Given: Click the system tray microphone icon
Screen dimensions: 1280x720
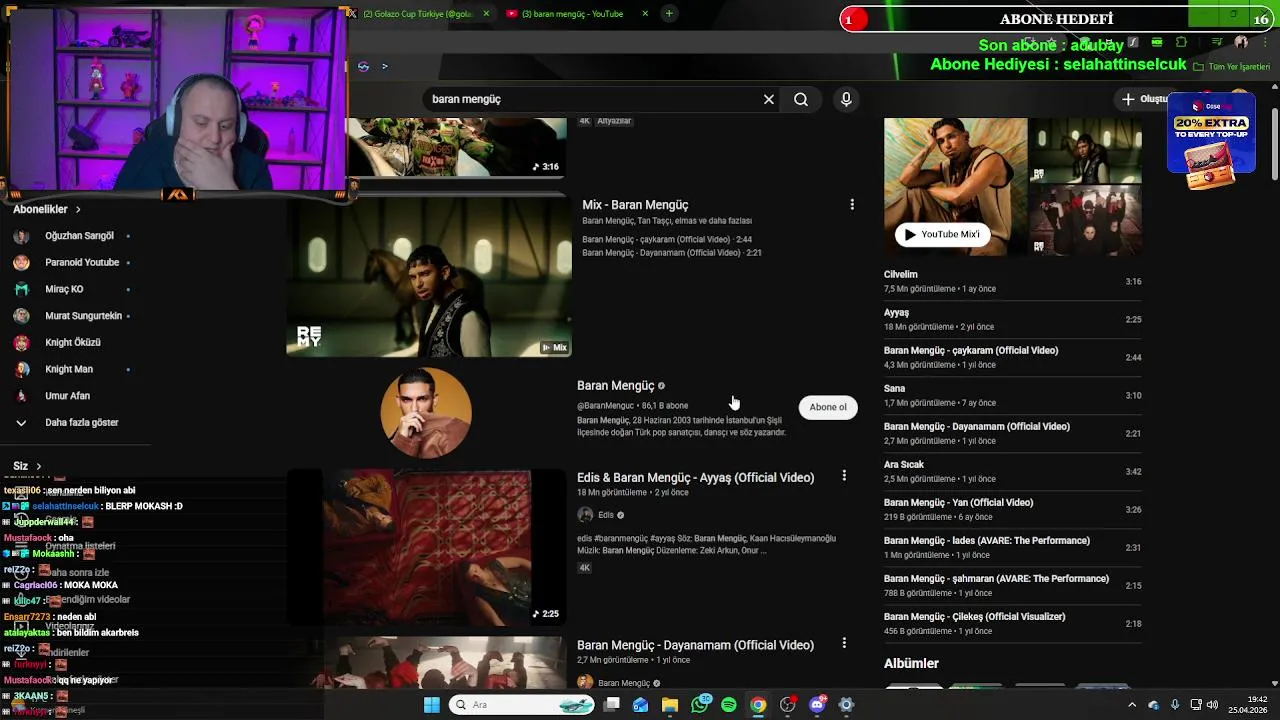Looking at the screenshot, I should (1175, 705).
